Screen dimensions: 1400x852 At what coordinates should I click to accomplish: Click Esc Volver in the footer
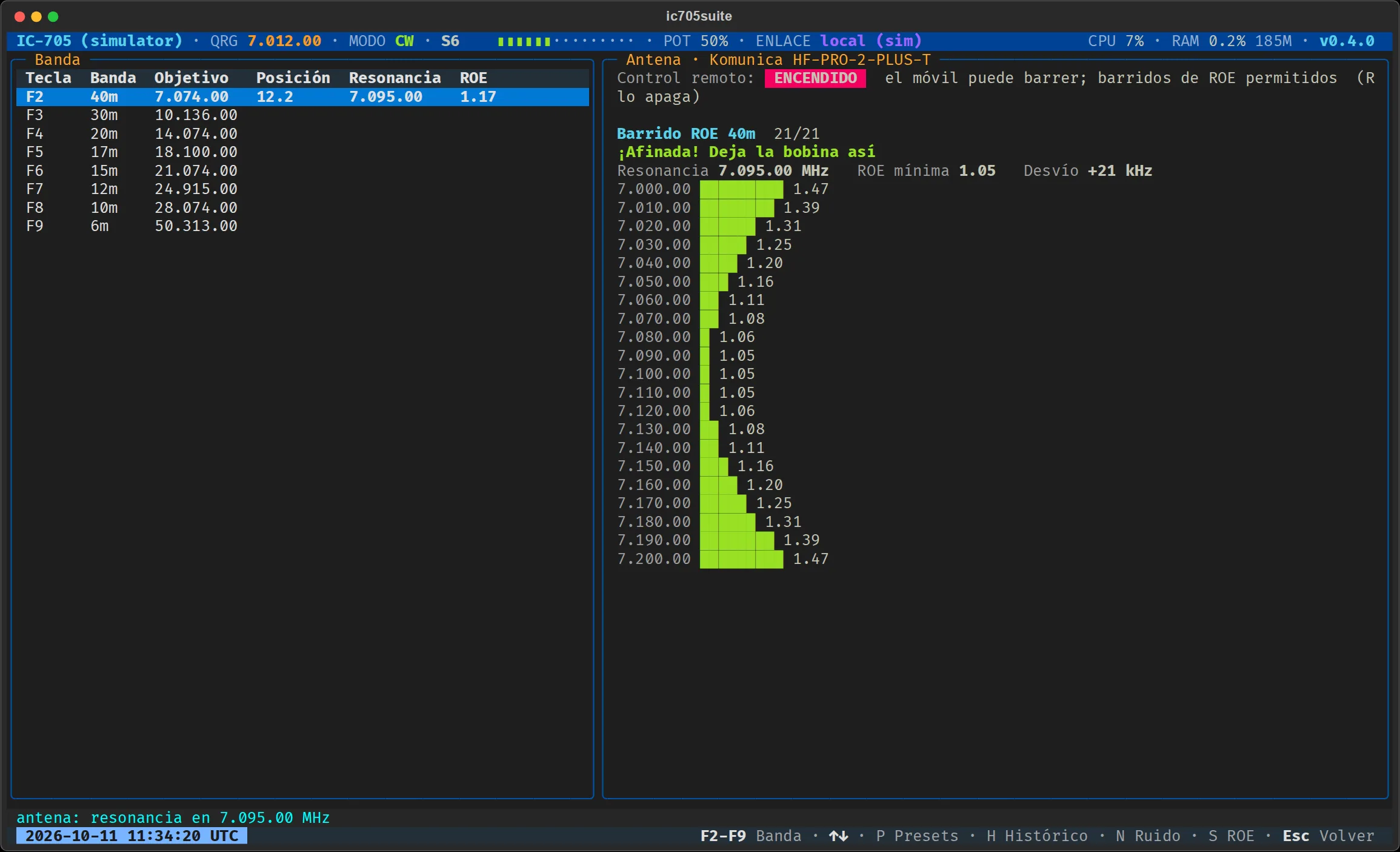click(x=1328, y=836)
